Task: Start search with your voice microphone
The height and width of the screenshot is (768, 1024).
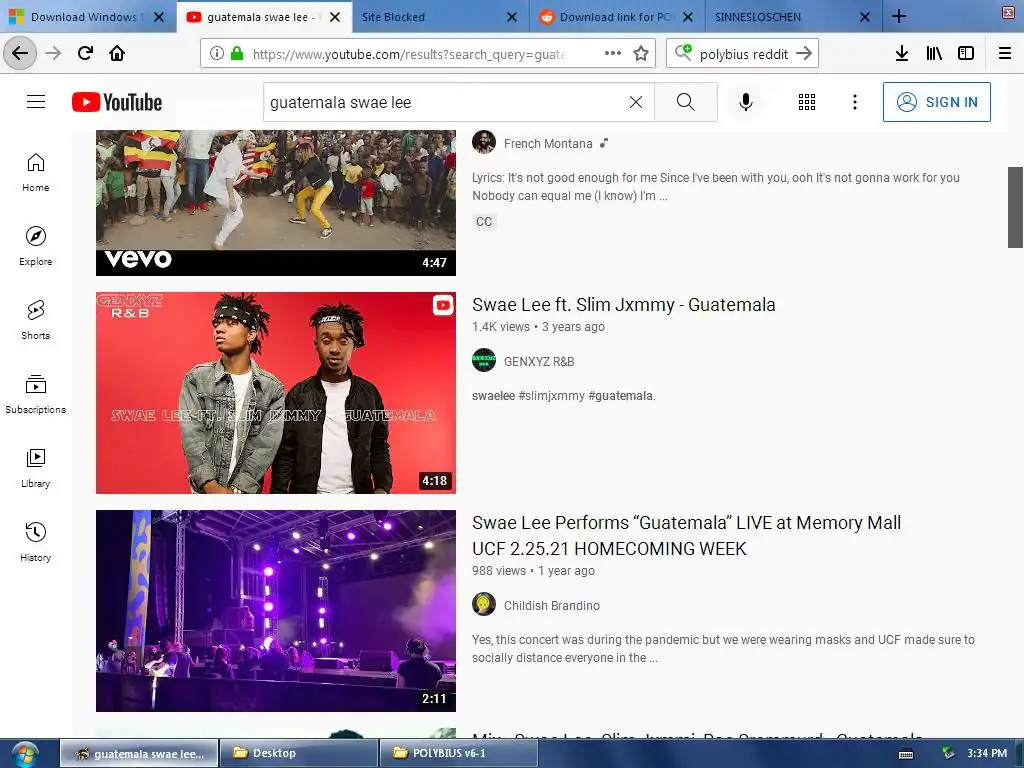Action: pos(746,102)
